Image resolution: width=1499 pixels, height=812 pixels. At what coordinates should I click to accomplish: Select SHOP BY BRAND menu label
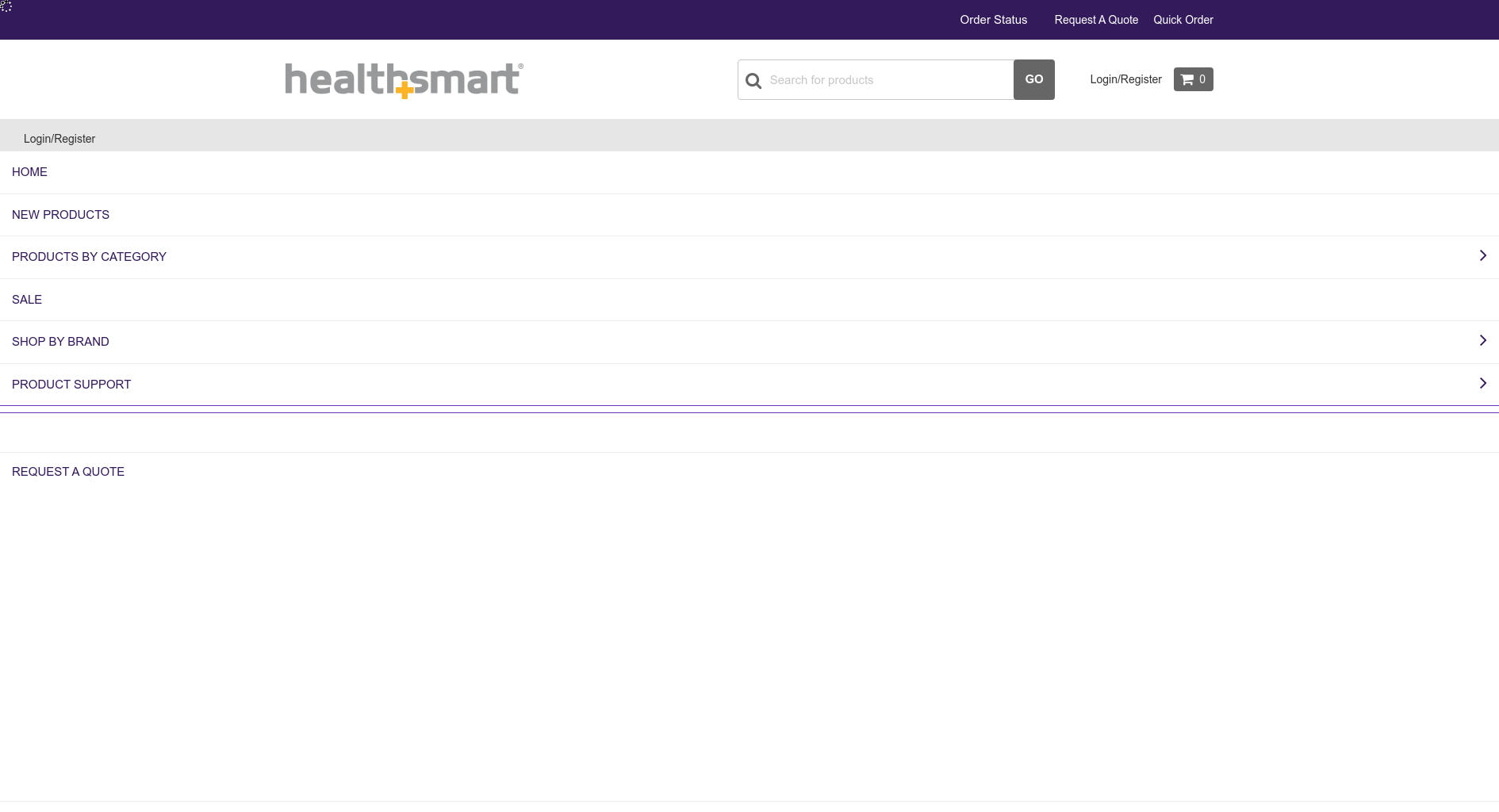(60, 342)
